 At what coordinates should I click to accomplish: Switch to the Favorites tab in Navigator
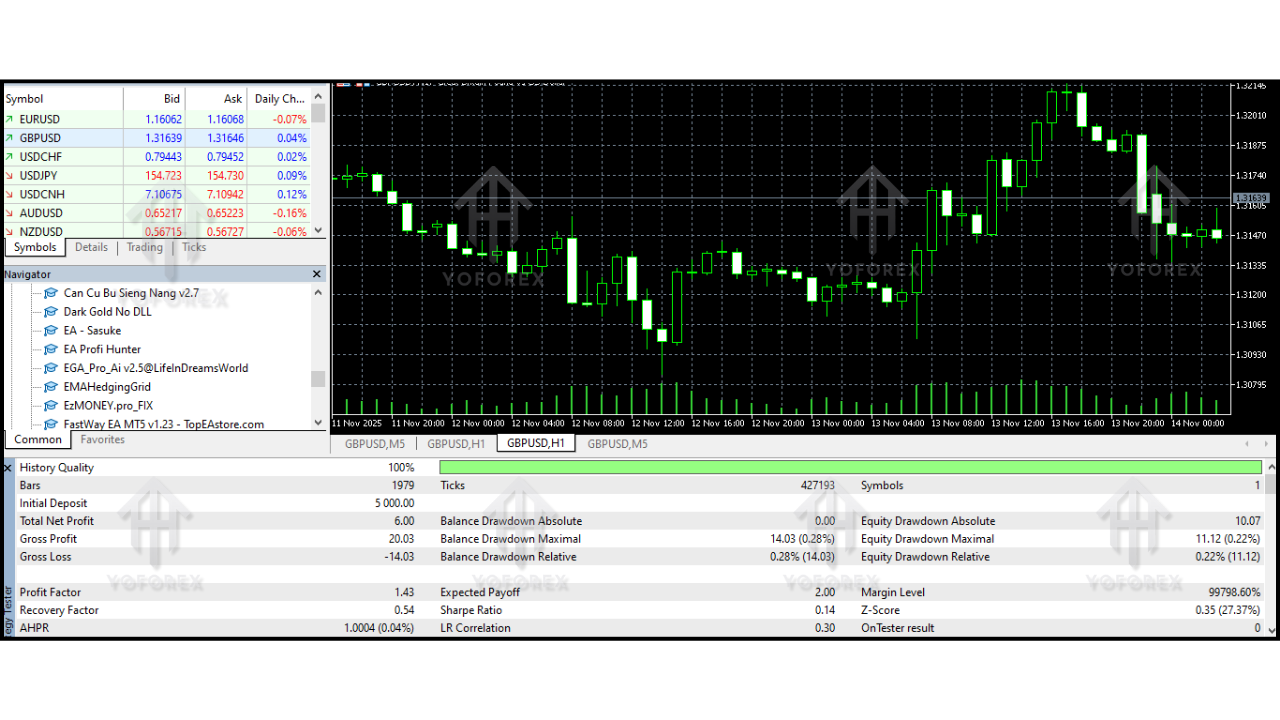(103, 440)
